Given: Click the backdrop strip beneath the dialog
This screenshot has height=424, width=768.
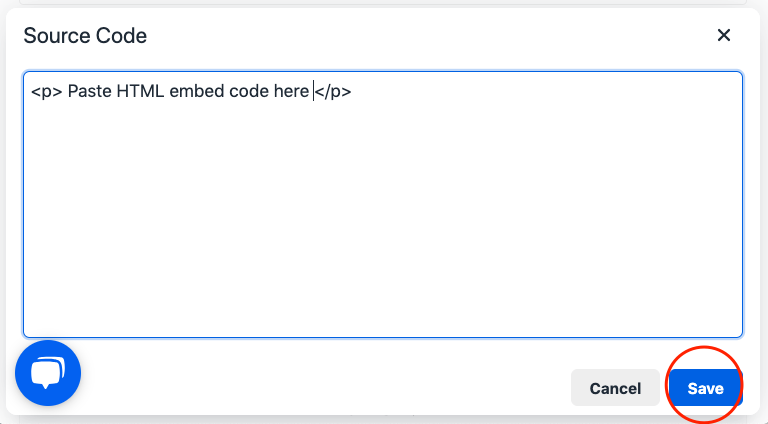Looking at the screenshot, I should coord(383,420).
